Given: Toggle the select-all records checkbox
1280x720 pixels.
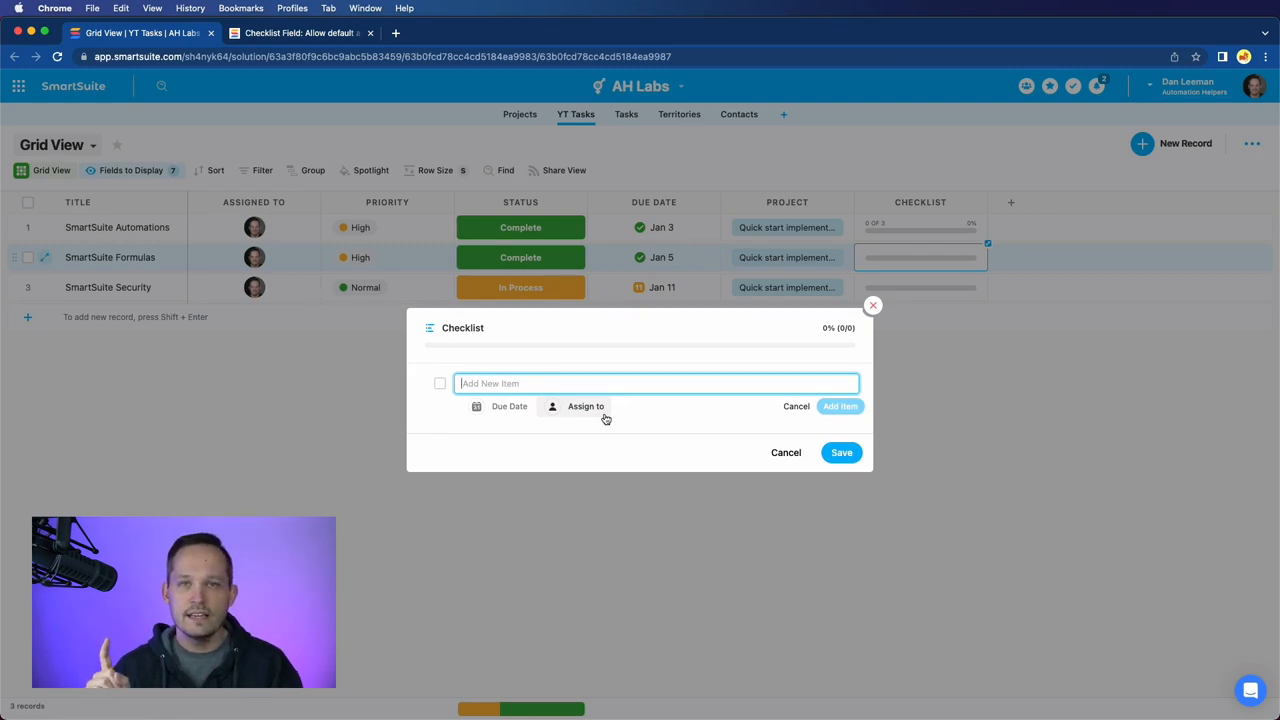Looking at the screenshot, I should pyautogui.click(x=28, y=202).
